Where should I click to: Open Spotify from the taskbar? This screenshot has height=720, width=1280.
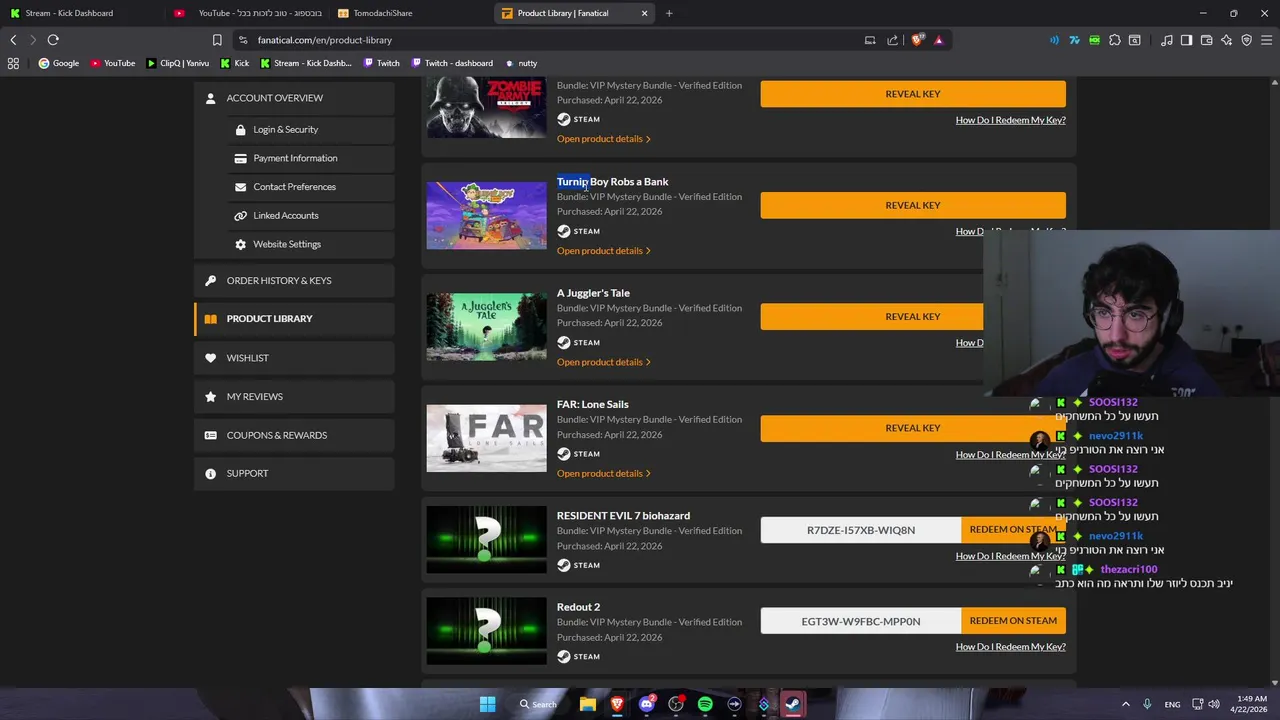point(705,704)
